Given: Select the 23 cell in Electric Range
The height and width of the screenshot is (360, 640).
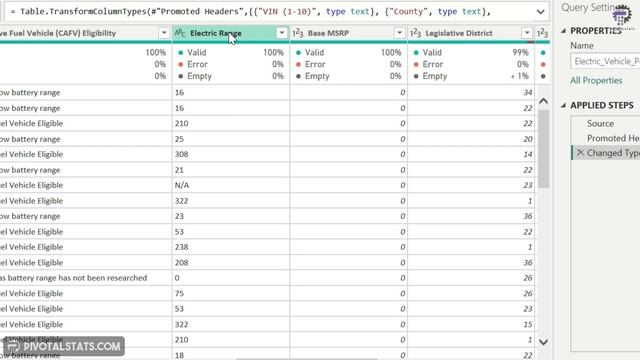Looking at the screenshot, I should pyautogui.click(x=231, y=216).
